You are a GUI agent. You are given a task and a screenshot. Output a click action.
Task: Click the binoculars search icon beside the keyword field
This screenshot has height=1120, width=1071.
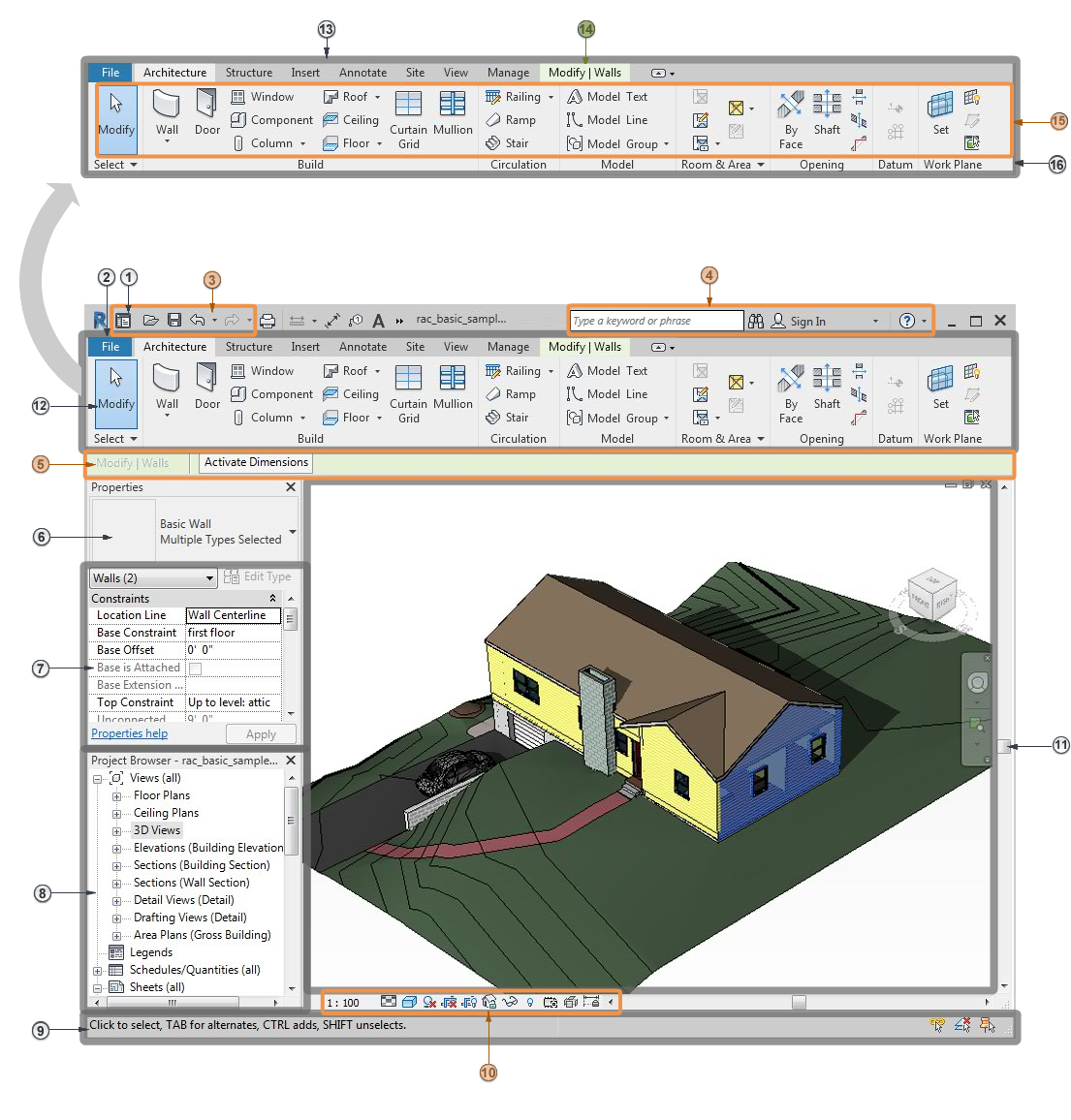point(755,321)
